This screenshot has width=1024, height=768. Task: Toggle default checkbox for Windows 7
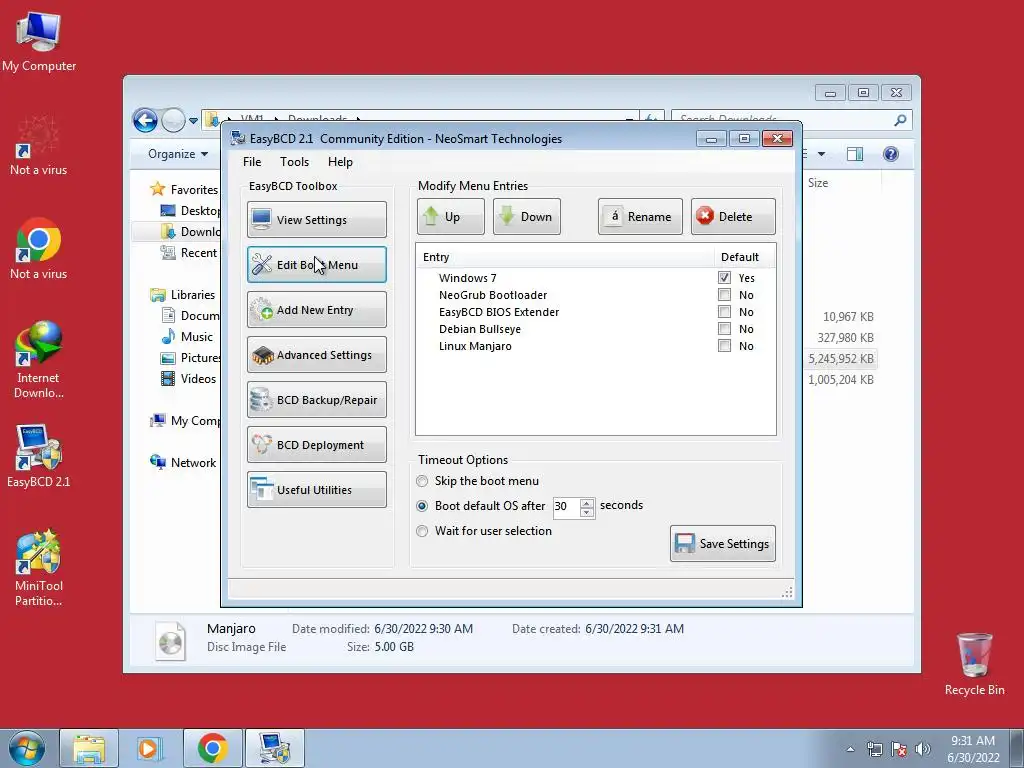(724, 278)
